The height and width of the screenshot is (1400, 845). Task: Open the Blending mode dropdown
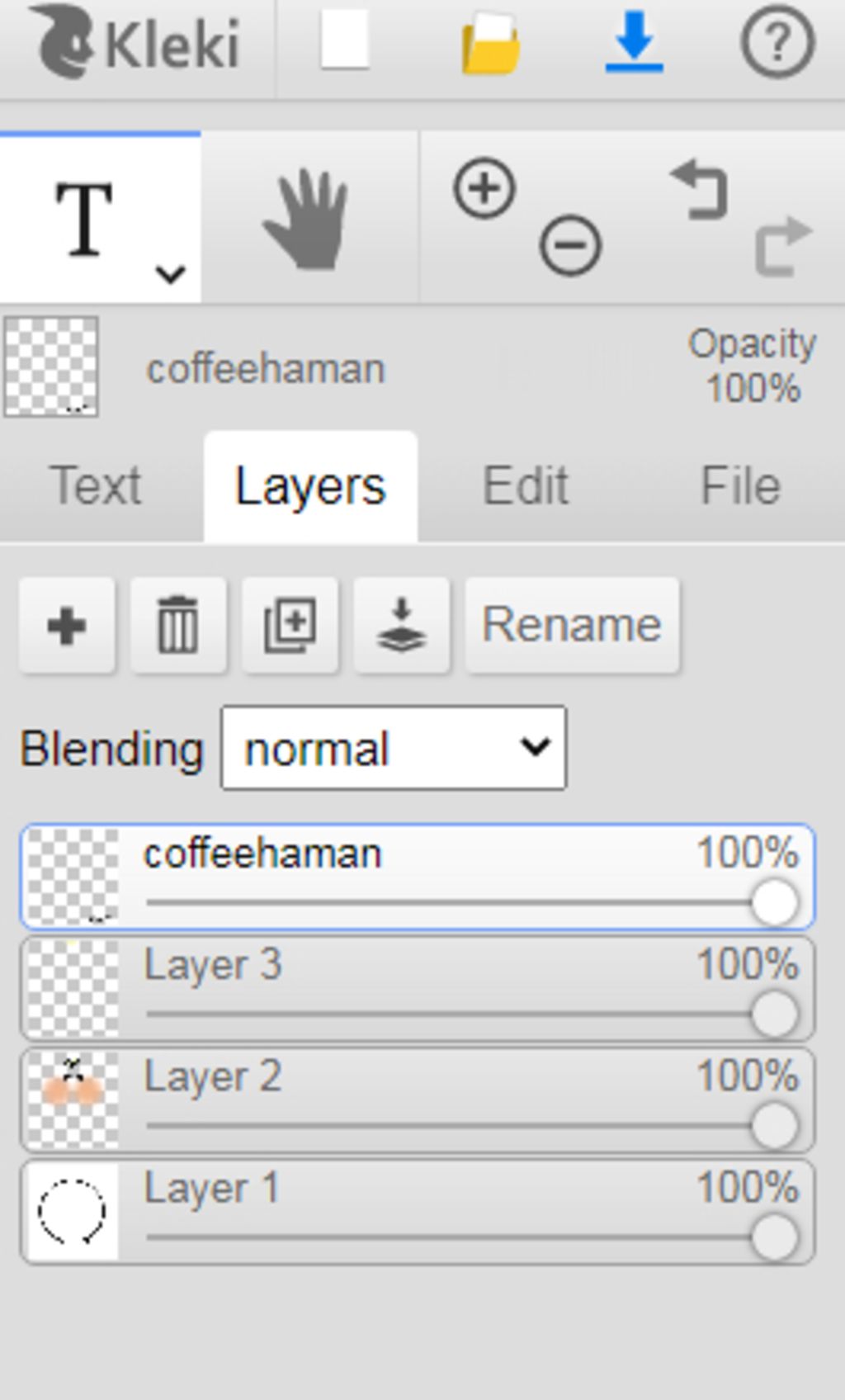394,748
